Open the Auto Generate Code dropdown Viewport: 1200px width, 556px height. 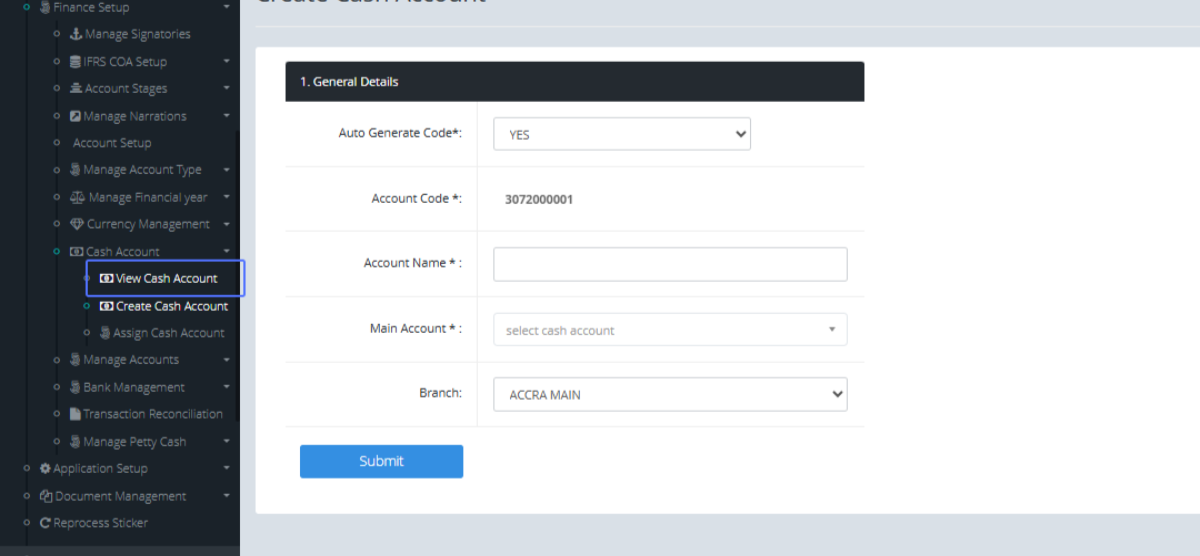coord(621,134)
